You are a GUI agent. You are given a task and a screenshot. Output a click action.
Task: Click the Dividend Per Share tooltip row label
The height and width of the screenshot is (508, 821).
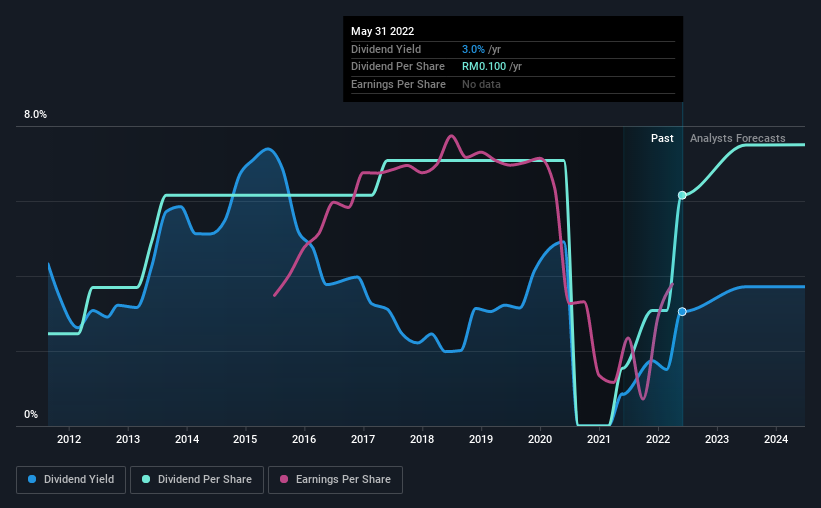point(398,67)
